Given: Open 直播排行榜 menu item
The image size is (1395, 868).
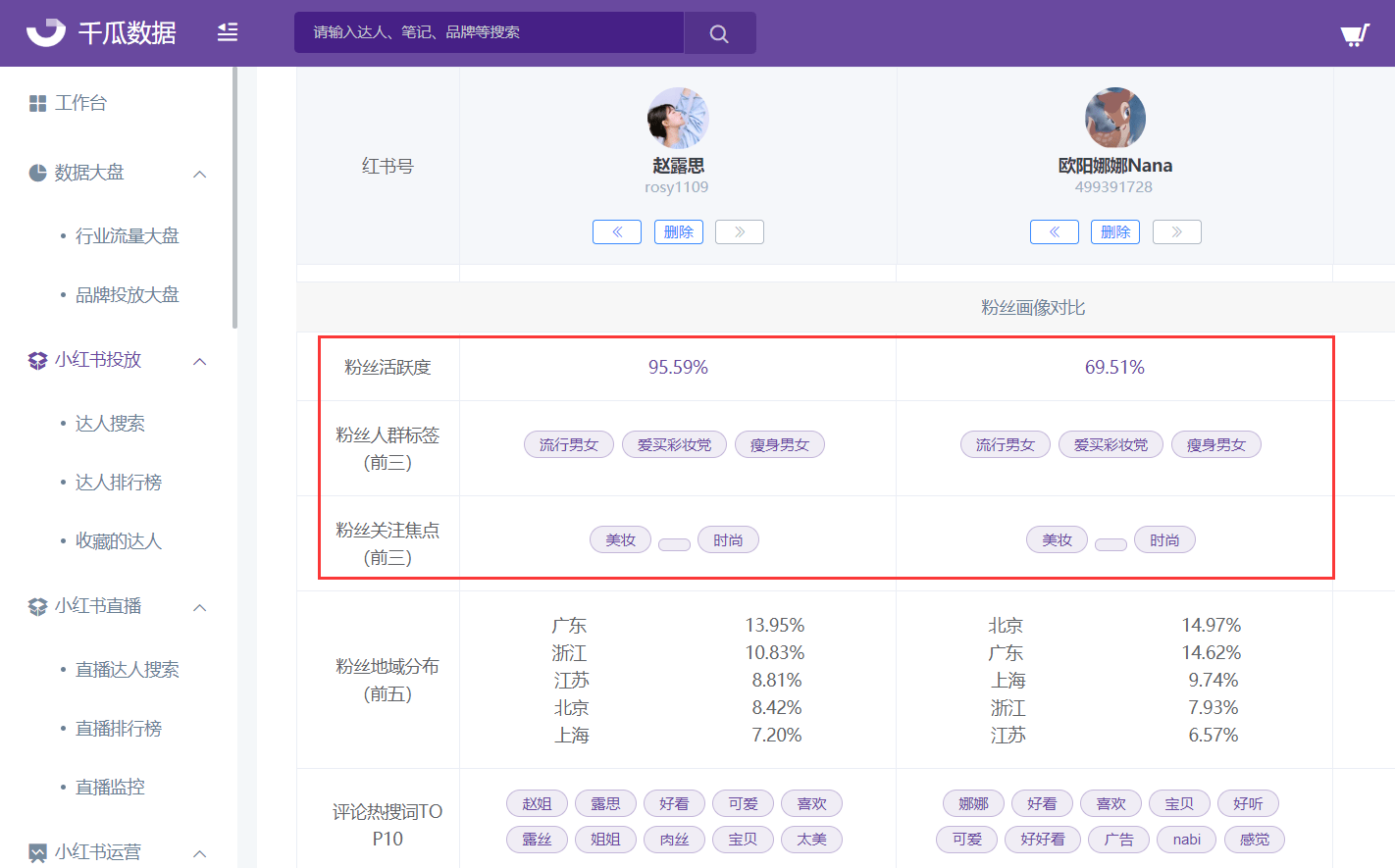Looking at the screenshot, I should pos(119,728).
